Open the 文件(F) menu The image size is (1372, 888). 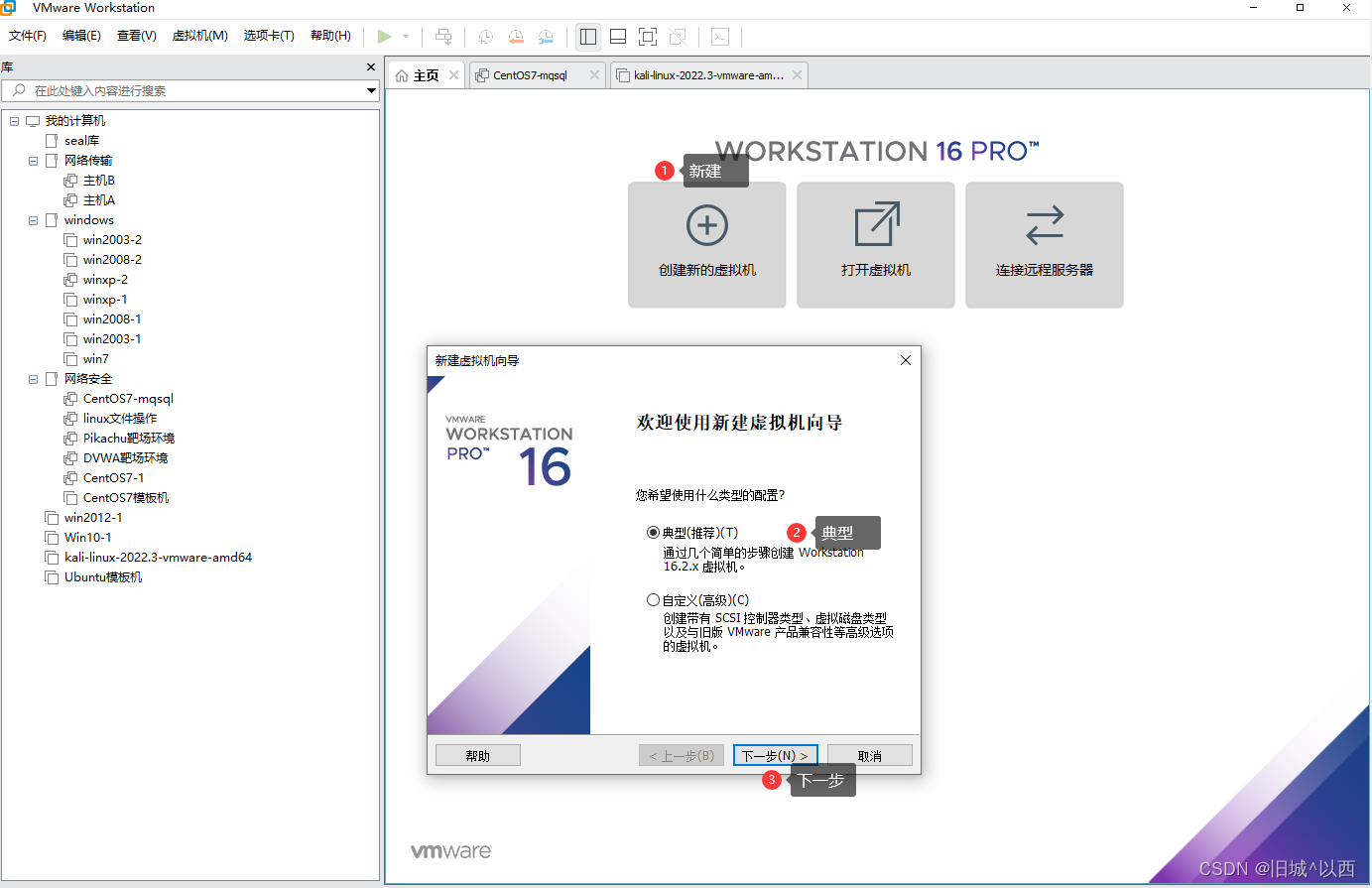[28, 36]
